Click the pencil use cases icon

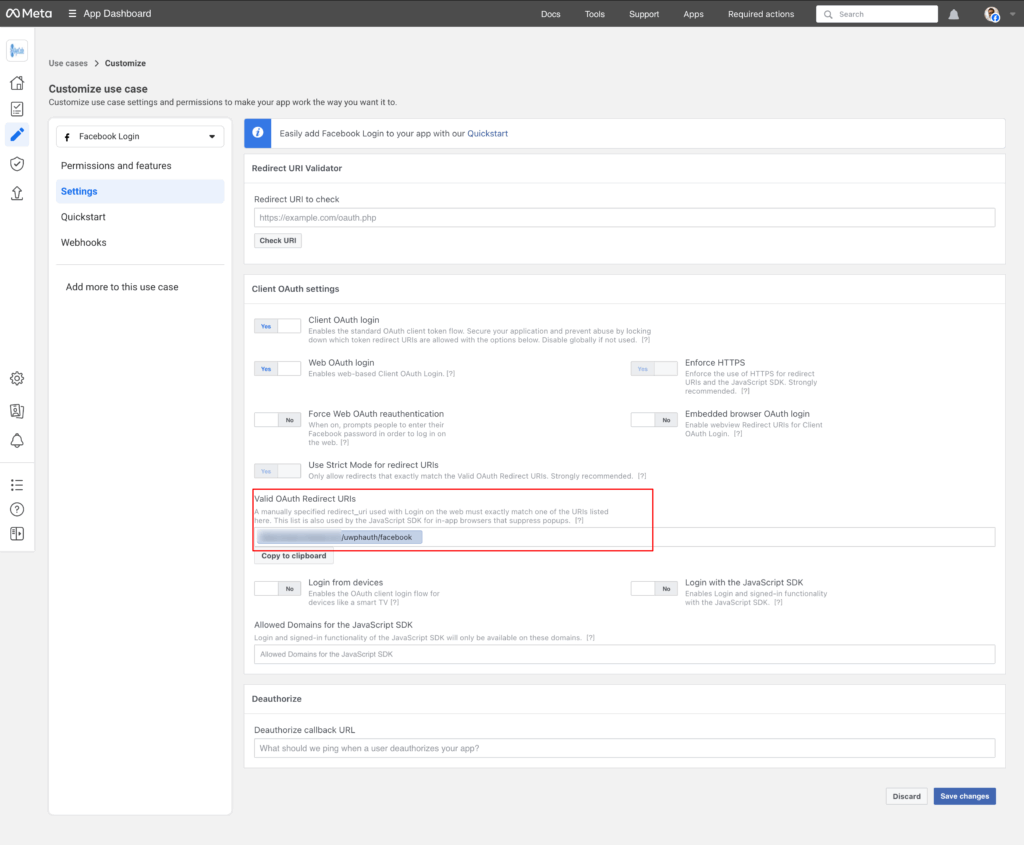pyautogui.click(x=17, y=135)
